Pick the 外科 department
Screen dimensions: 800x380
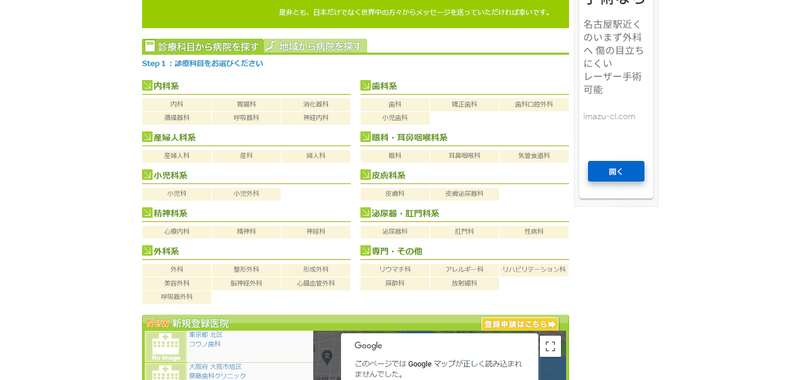(177, 270)
